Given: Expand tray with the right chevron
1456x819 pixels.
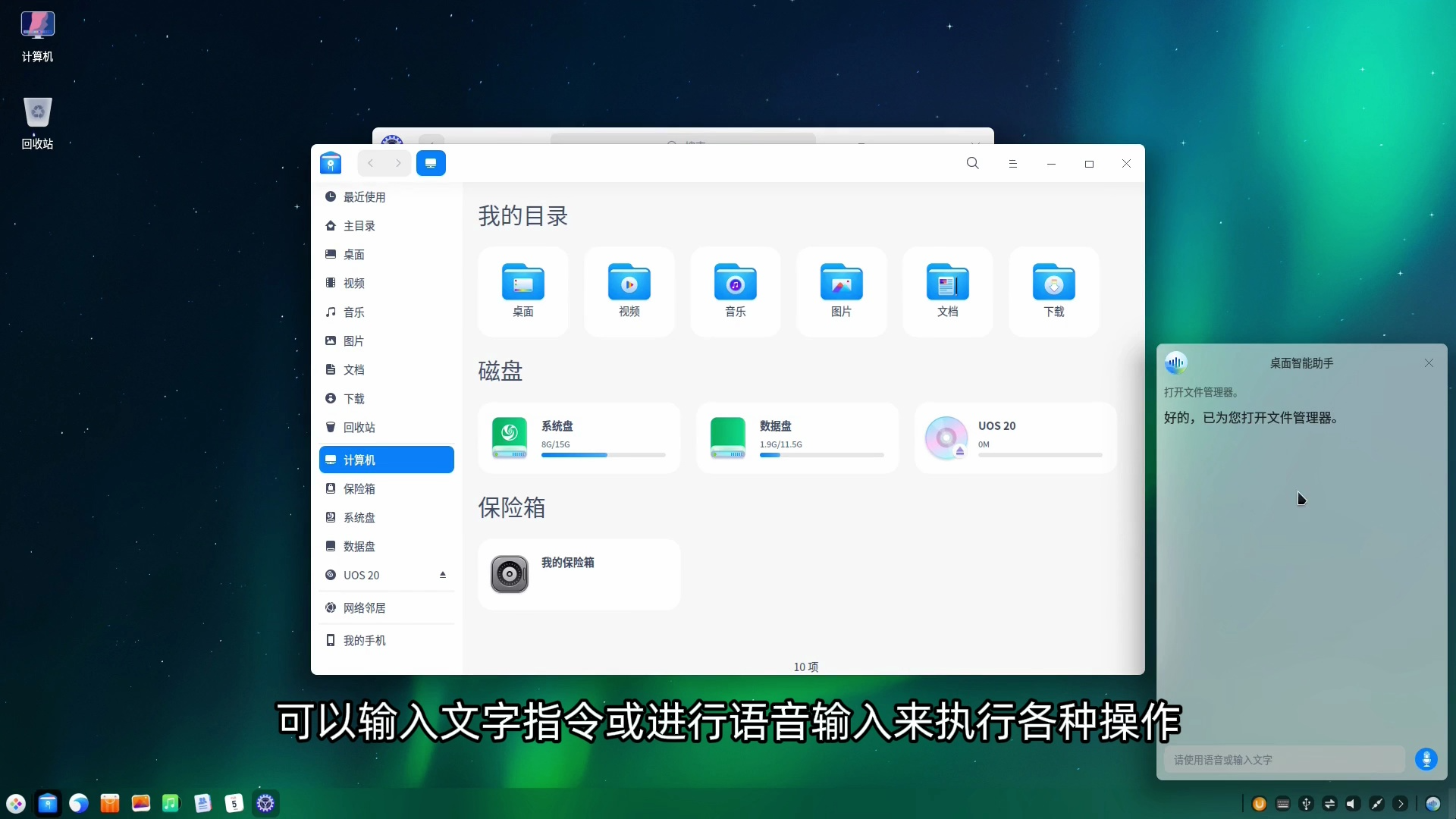Looking at the screenshot, I should pos(1401,804).
